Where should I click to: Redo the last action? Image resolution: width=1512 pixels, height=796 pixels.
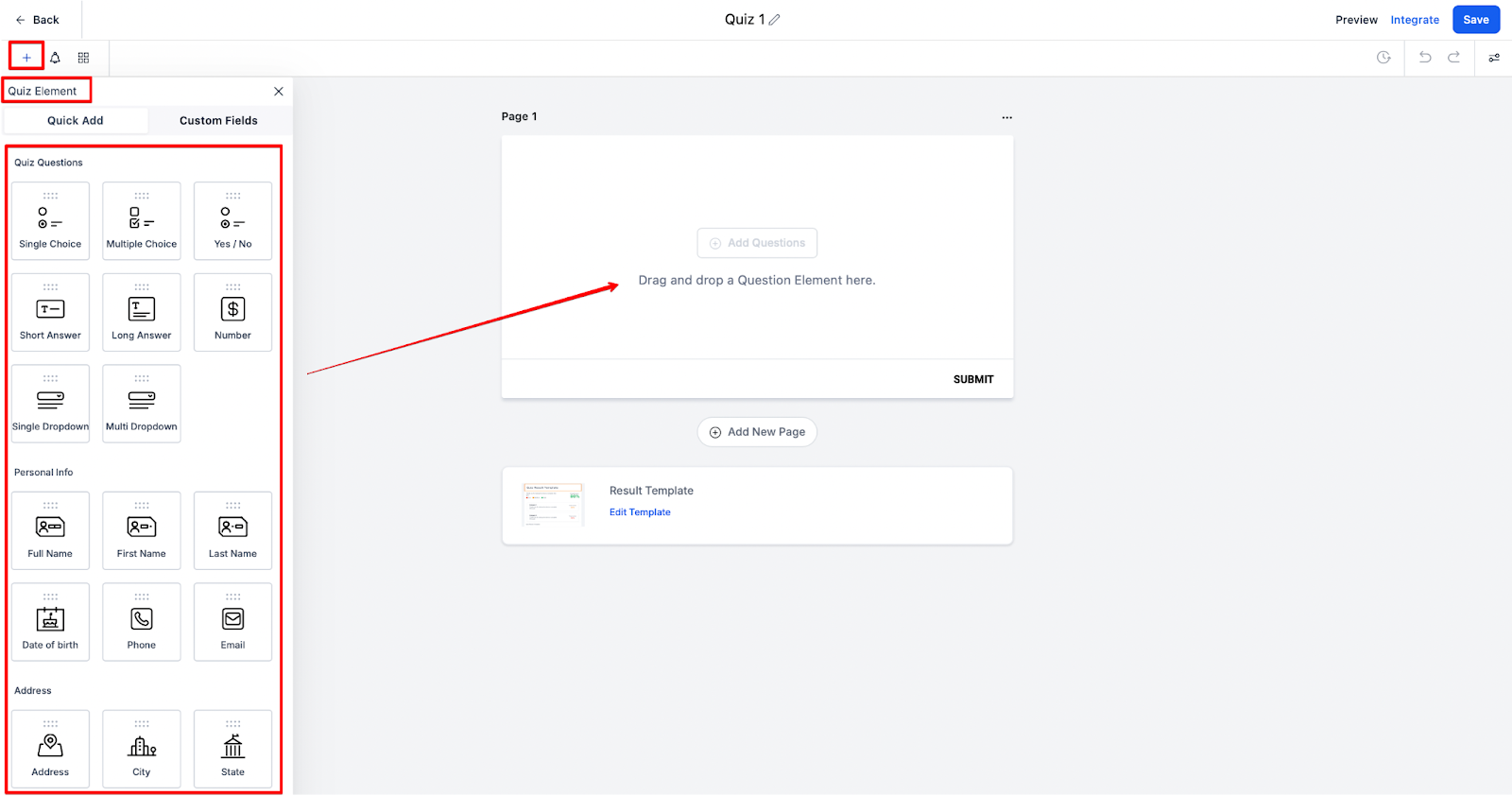tap(1454, 58)
